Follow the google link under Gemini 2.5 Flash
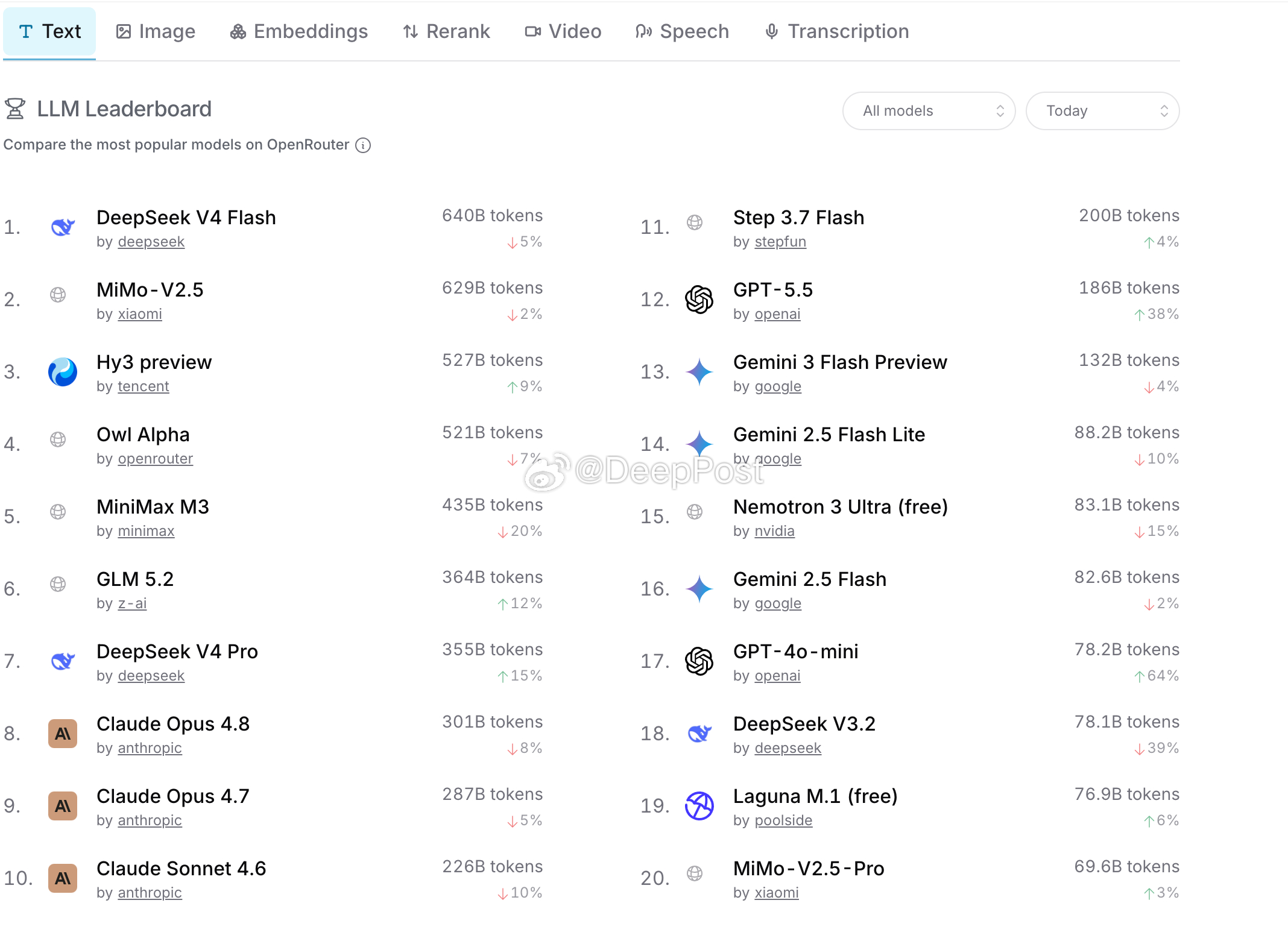Image resolution: width=1288 pixels, height=944 pixels. (x=778, y=603)
